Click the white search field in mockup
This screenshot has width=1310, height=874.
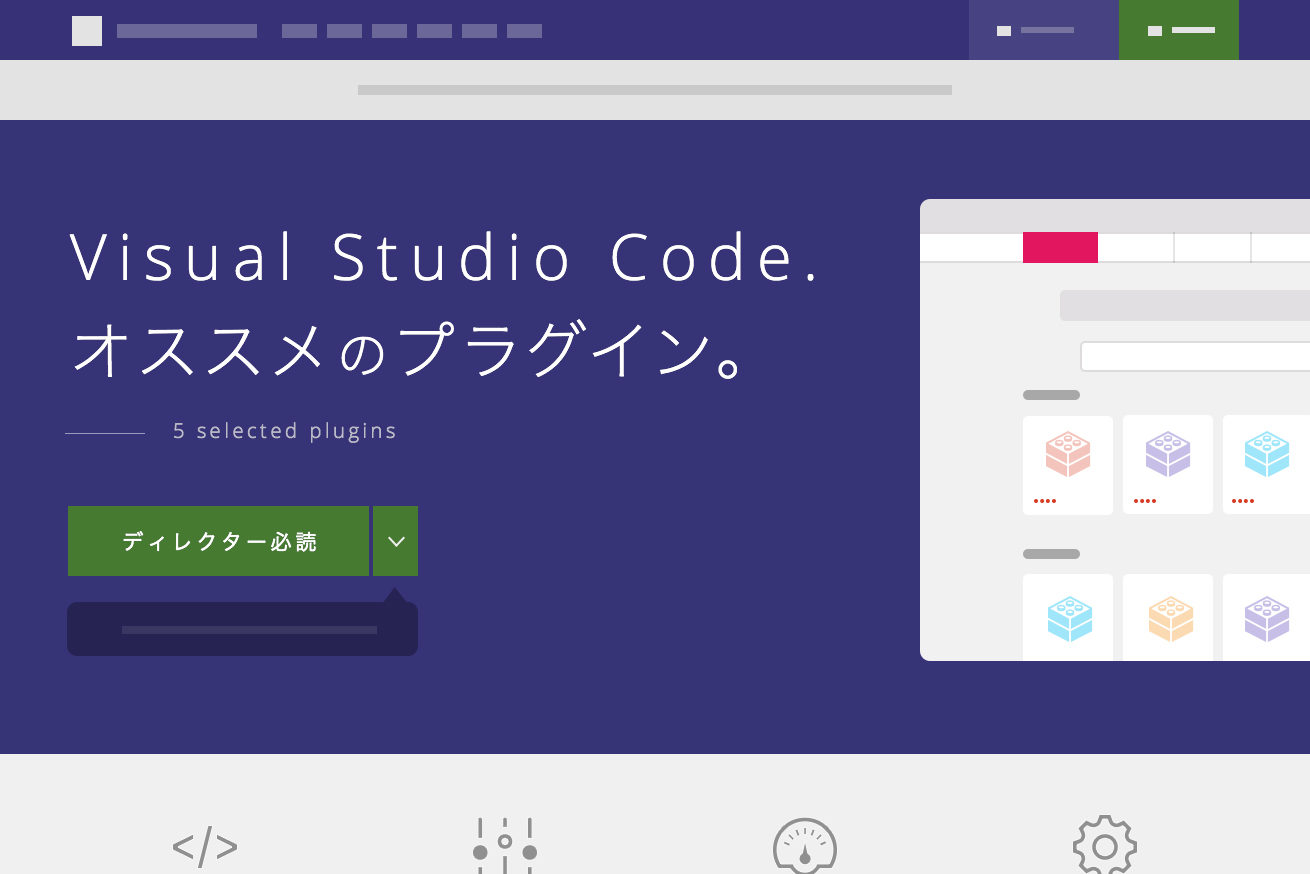point(1195,356)
